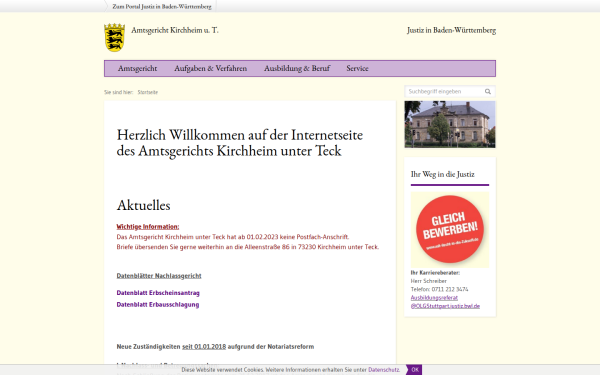Click the Aktuelles heading
The image size is (600, 375).
click(143, 205)
